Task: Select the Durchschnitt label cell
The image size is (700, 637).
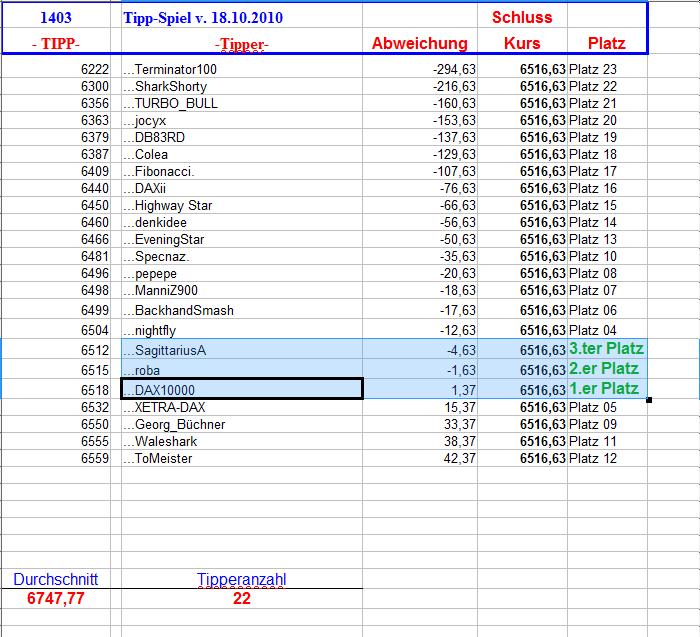Action: click(56, 579)
